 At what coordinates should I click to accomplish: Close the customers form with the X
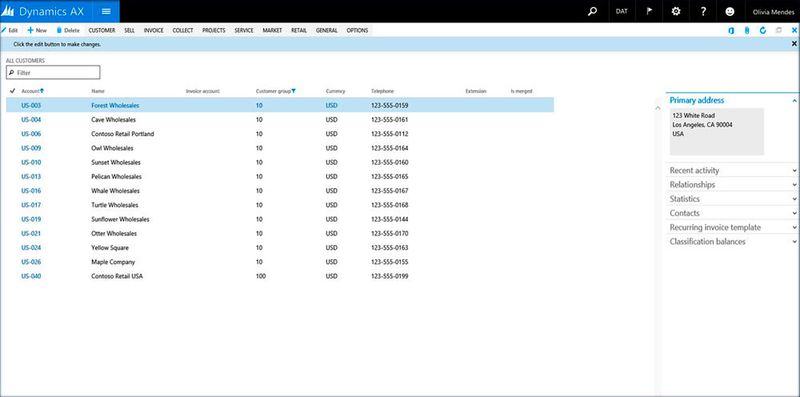tap(794, 31)
